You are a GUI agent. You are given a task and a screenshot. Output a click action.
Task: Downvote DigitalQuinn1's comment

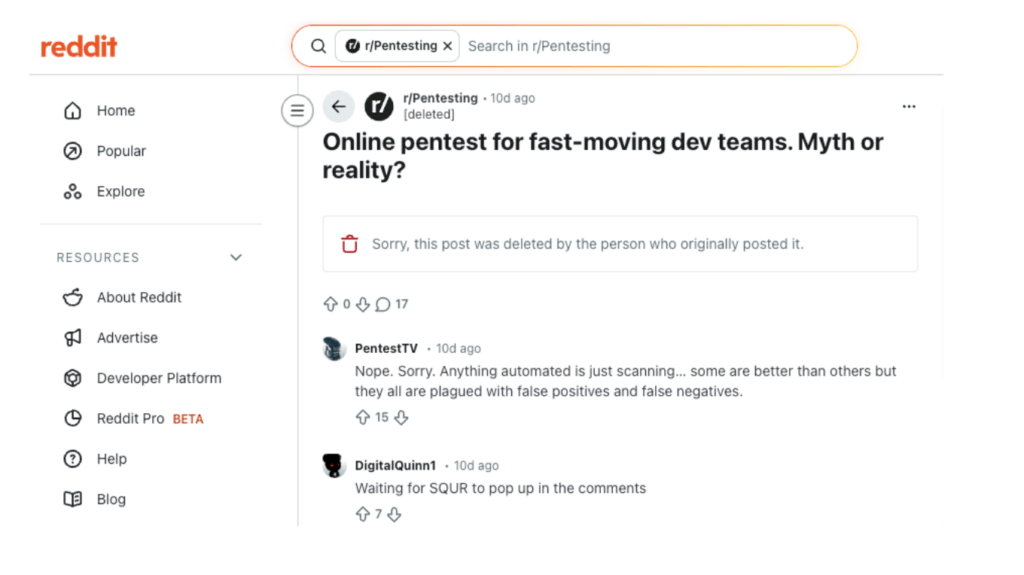(394, 514)
